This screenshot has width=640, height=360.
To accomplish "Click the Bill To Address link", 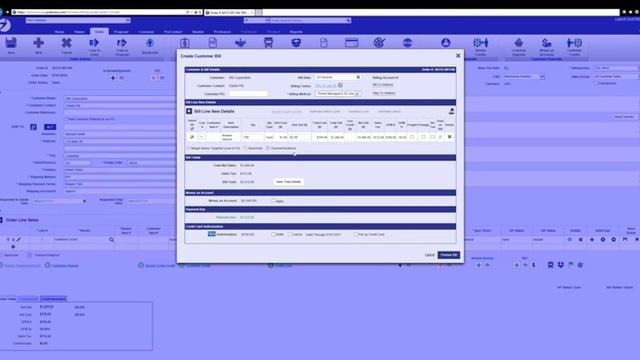I will pos(383,85).
